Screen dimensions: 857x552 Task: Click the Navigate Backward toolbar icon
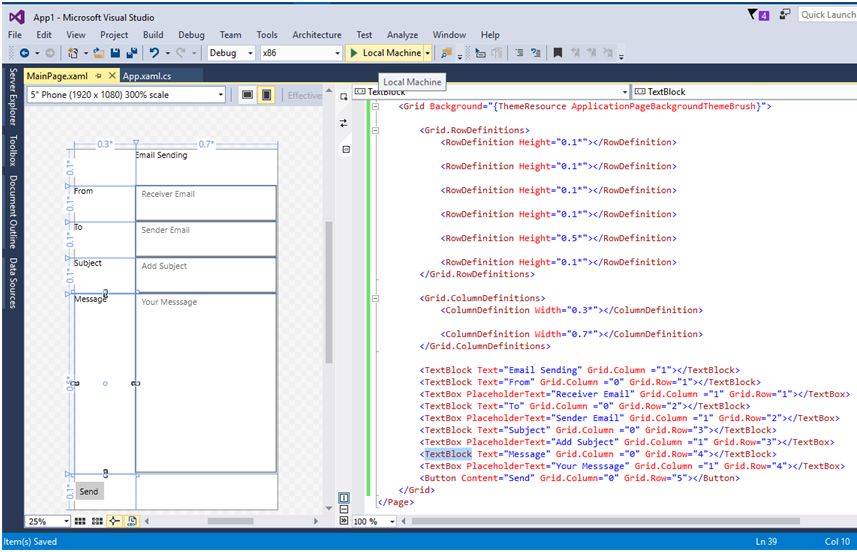point(22,53)
